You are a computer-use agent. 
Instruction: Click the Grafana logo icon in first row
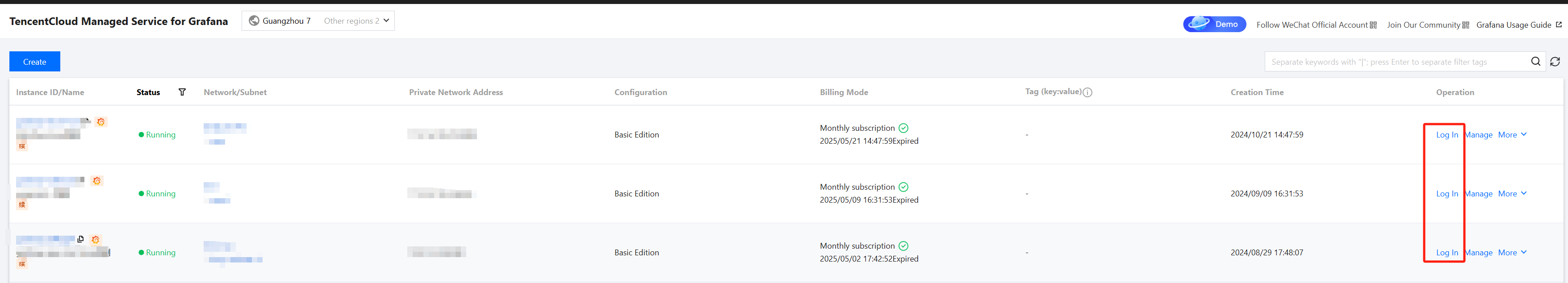(101, 122)
